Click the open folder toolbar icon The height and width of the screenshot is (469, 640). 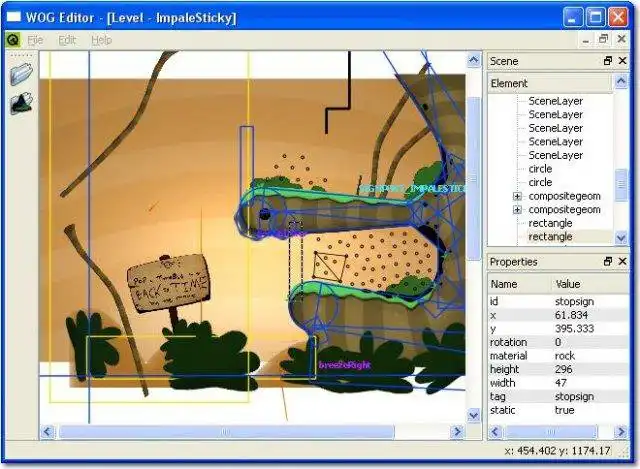(x=21, y=74)
